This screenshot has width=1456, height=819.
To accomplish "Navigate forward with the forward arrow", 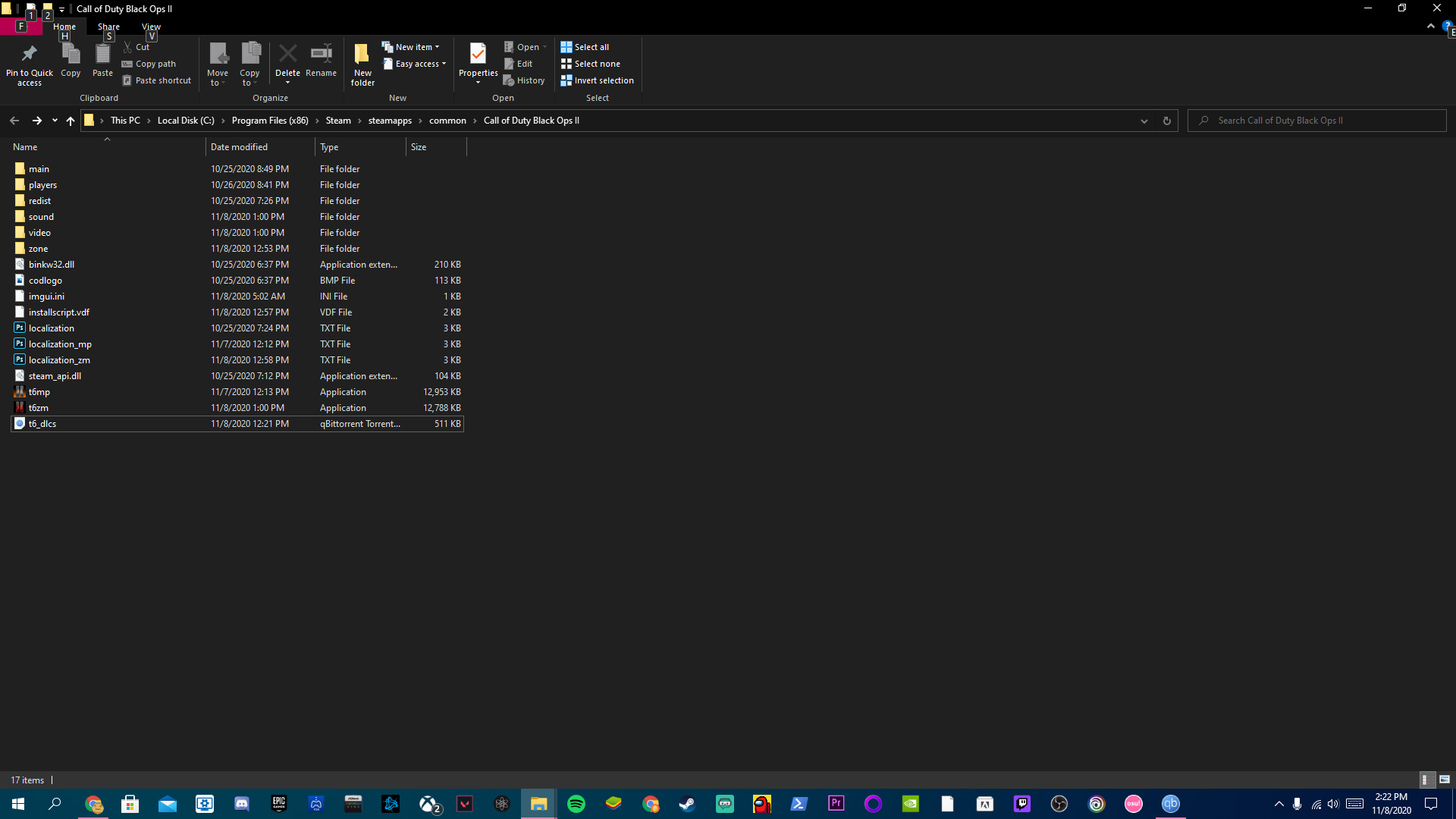I will [x=36, y=121].
